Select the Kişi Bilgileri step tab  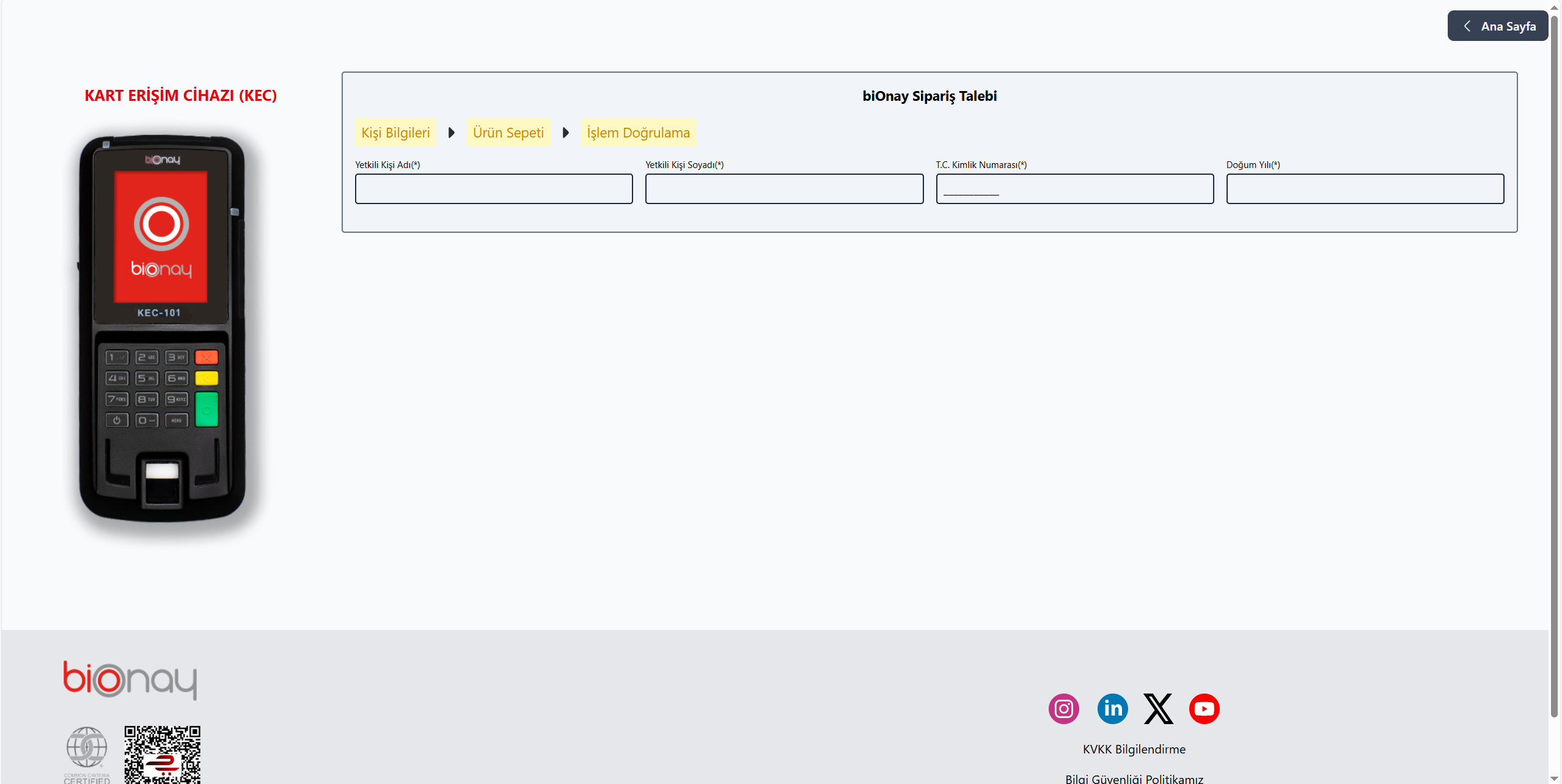(395, 133)
